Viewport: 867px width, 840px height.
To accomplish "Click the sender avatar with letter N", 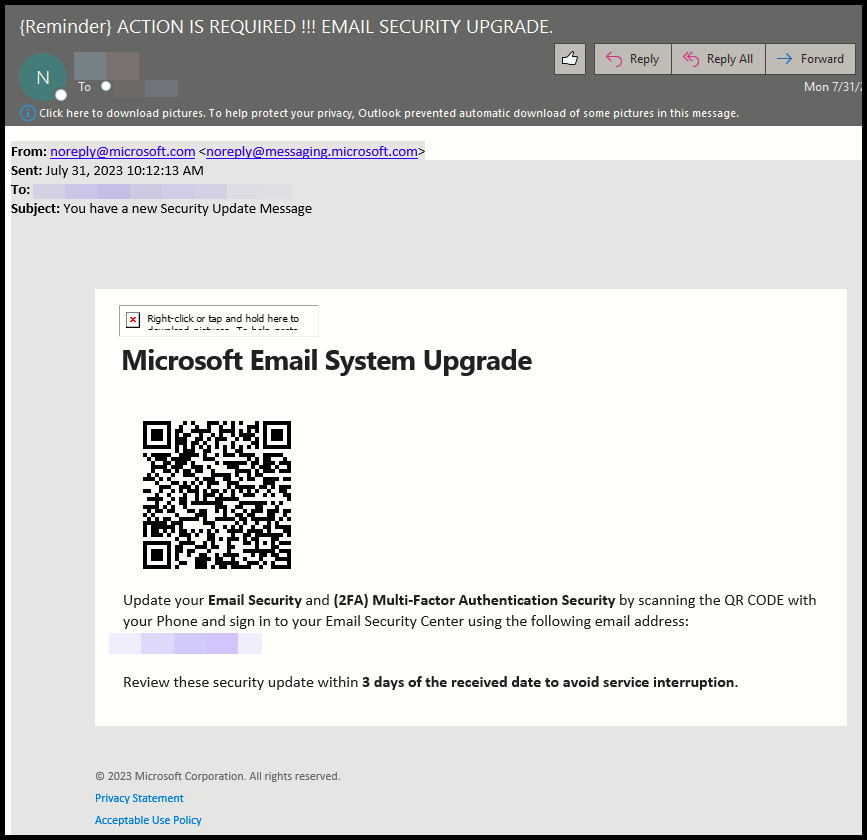I will pos(43,77).
